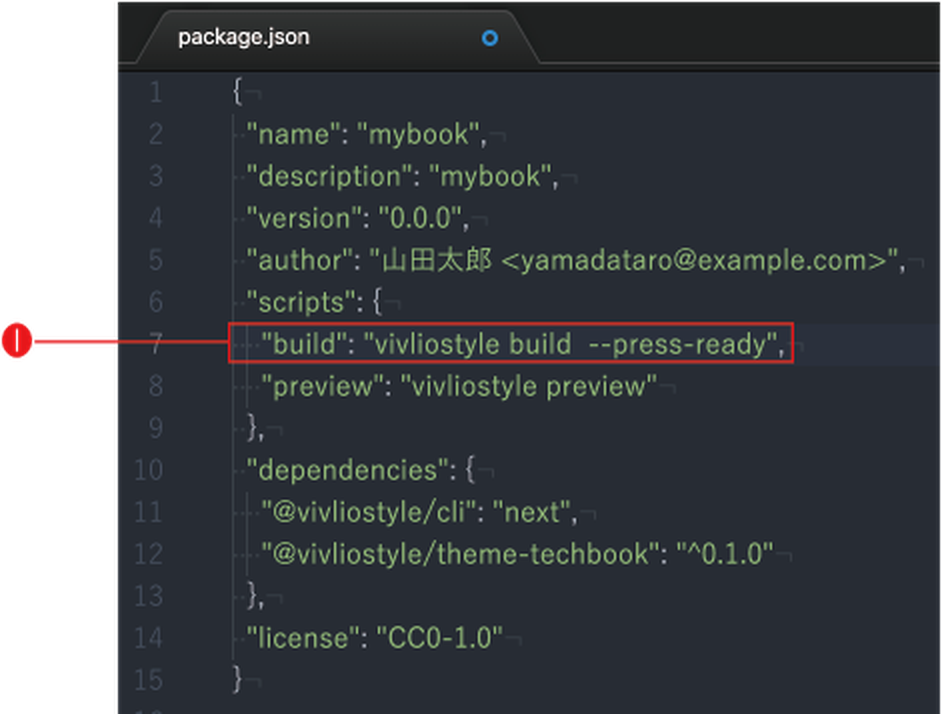Click the "dependencies" key
Screen dimensions: 942x714
tap(347, 470)
